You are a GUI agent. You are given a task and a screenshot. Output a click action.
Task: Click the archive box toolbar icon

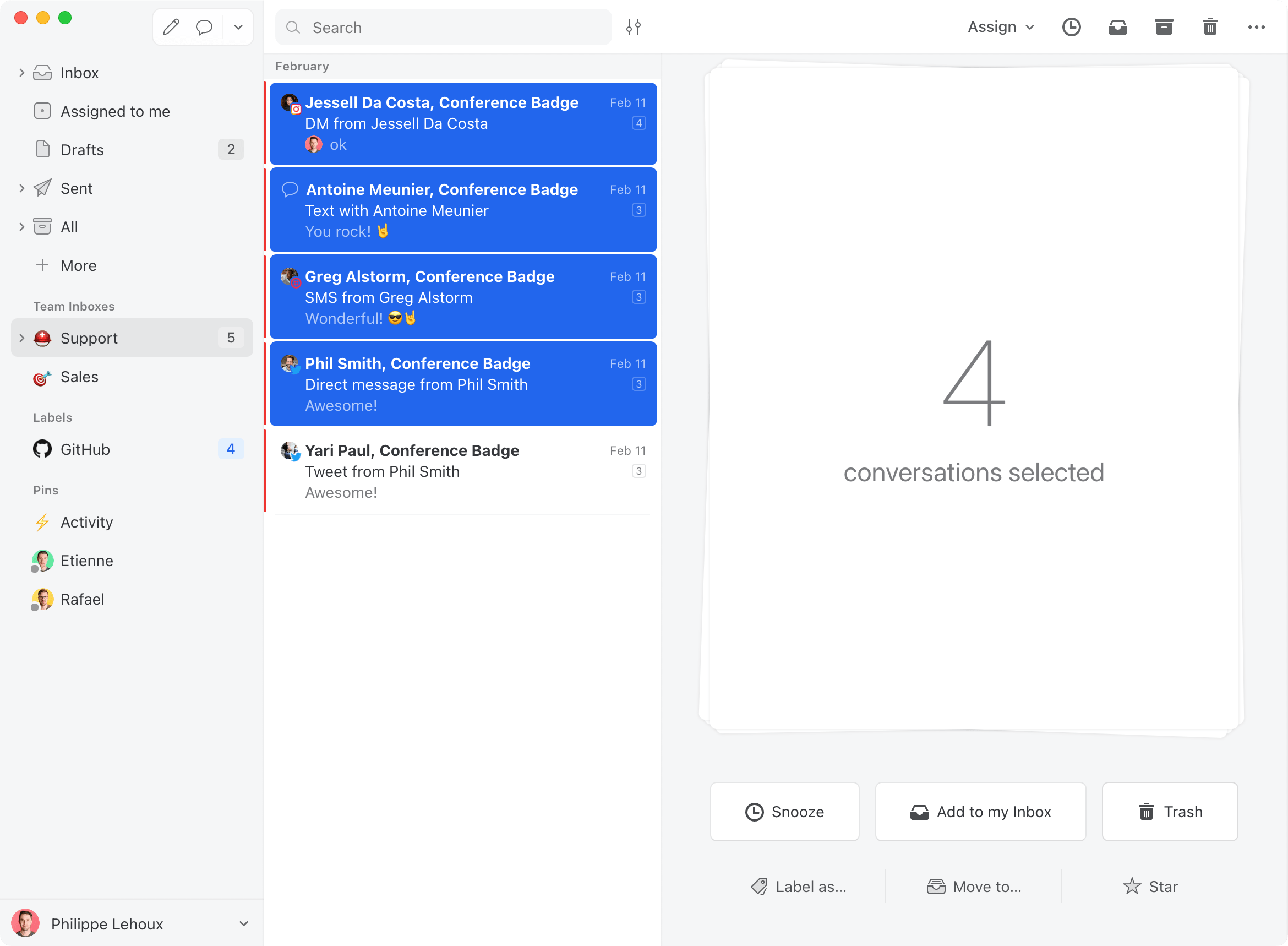pos(1163,27)
